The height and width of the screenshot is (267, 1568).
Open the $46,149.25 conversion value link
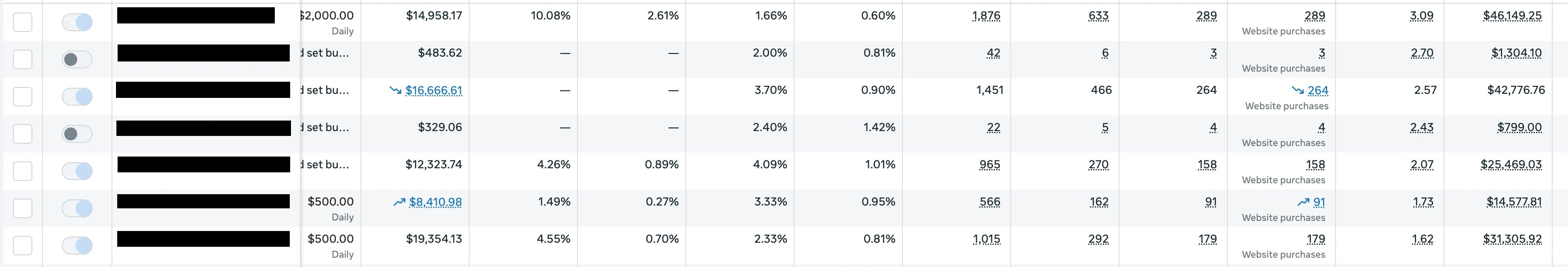1512,16
